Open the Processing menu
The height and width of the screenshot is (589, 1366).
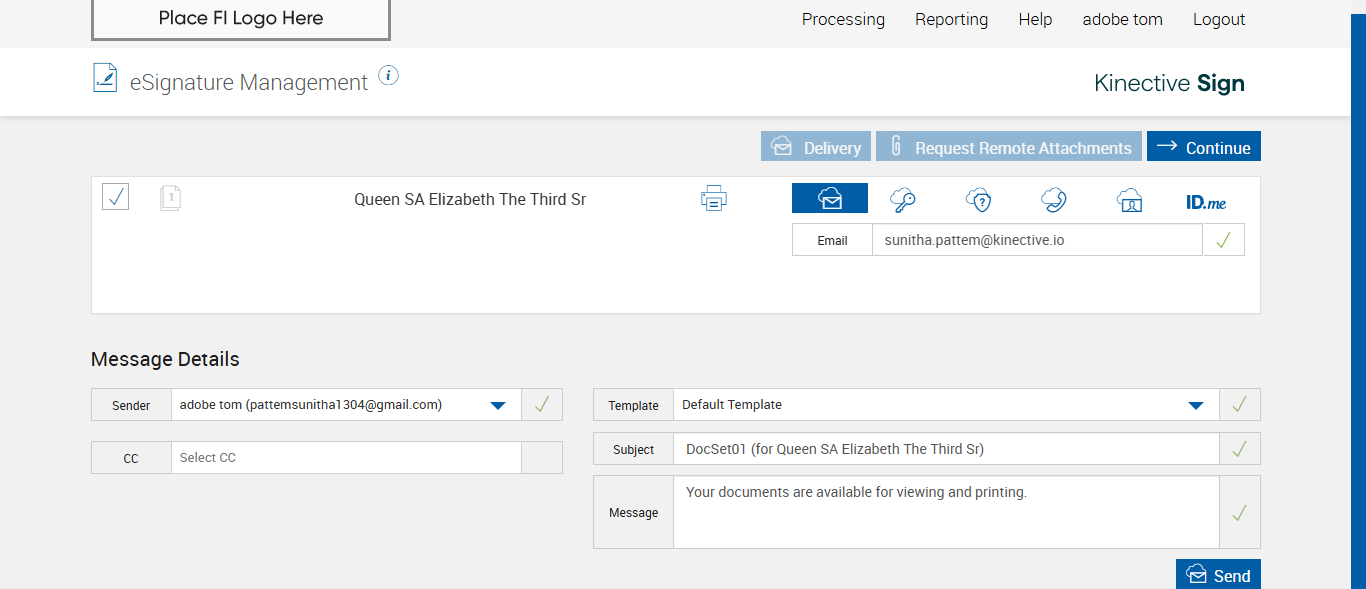[843, 19]
